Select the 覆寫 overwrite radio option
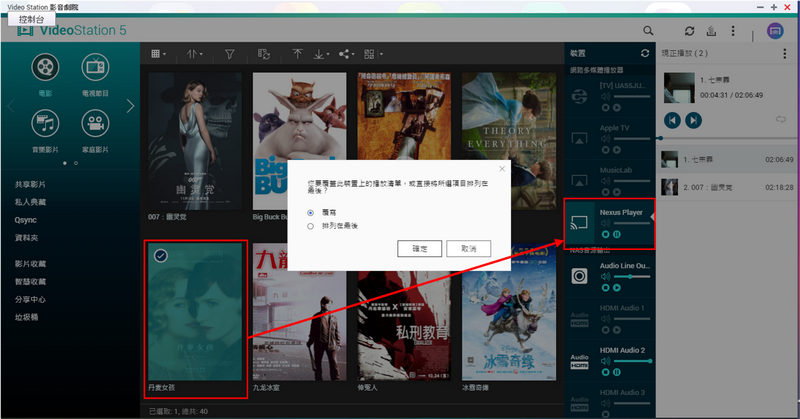The height and width of the screenshot is (419, 800). tap(310, 212)
